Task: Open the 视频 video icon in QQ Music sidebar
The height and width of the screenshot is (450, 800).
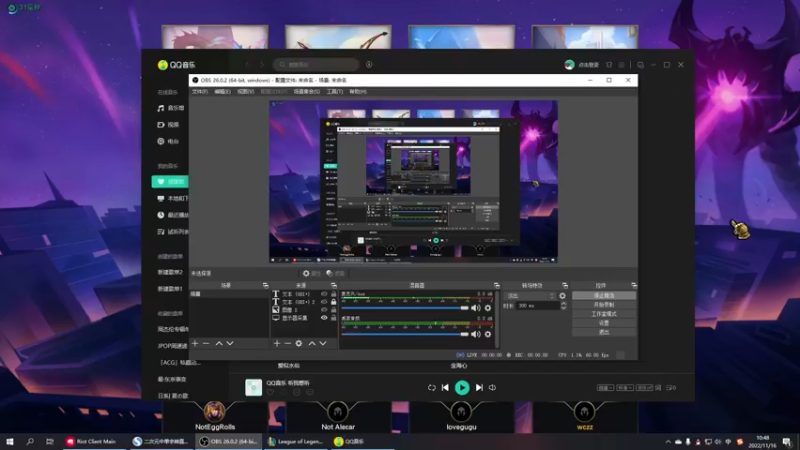Action: tap(161, 124)
